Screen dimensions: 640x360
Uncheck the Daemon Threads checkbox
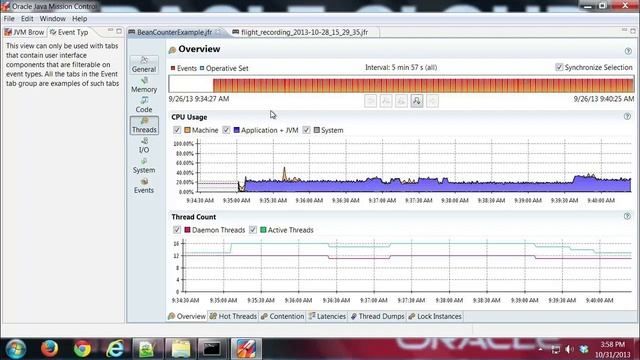coord(177,230)
